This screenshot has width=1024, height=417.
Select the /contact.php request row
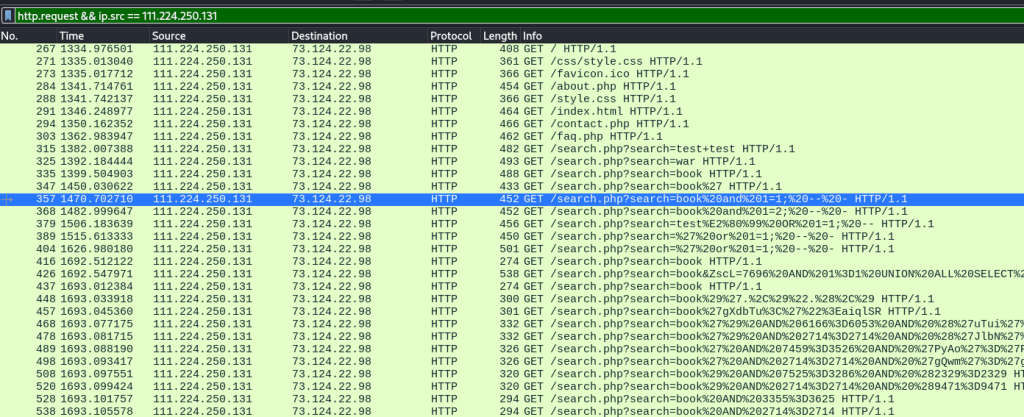(x=500, y=124)
